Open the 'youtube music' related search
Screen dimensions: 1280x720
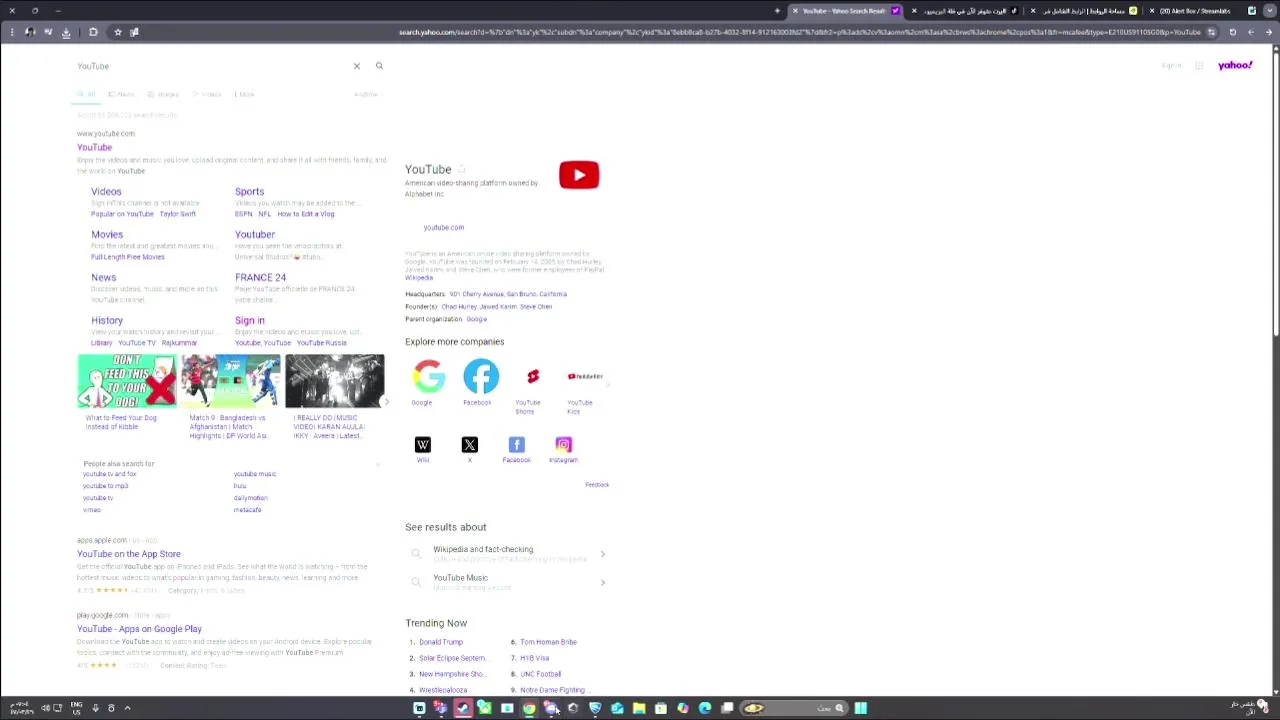point(254,474)
